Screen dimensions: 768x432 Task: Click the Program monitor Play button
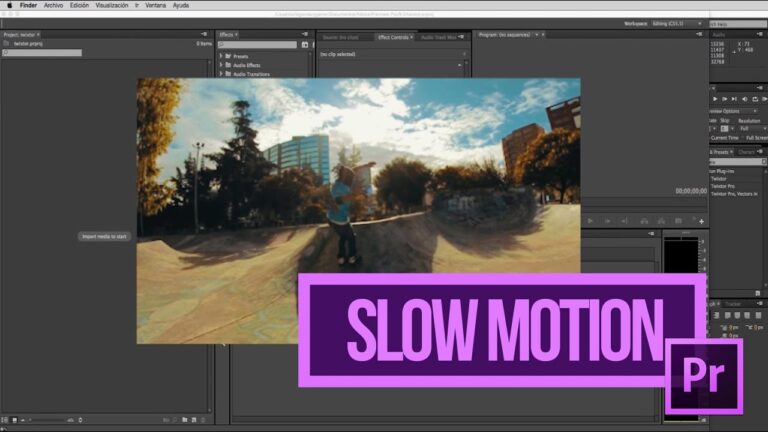click(x=590, y=221)
